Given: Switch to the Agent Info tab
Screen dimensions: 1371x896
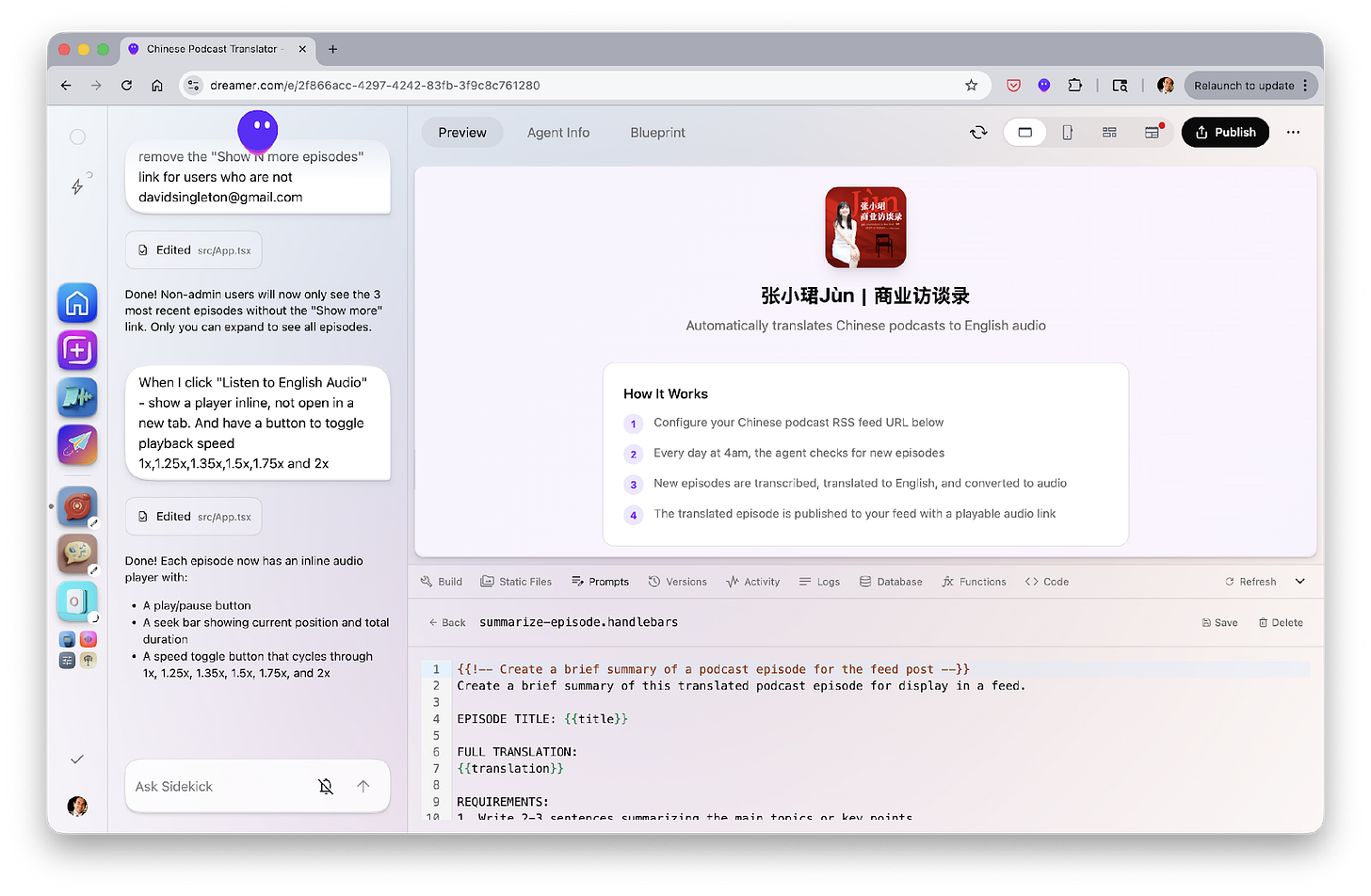Looking at the screenshot, I should (558, 133).
